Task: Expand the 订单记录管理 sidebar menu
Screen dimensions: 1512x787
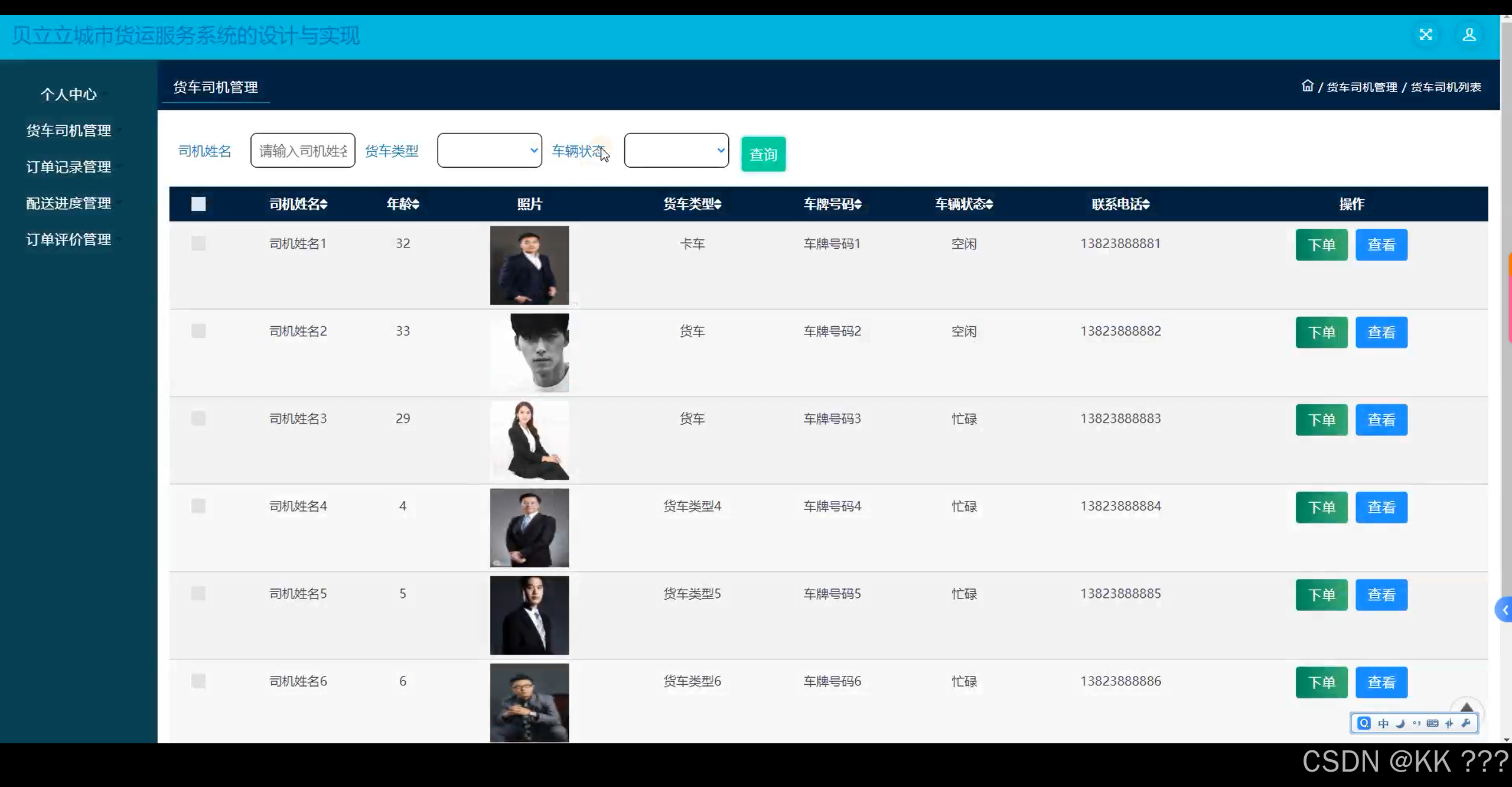Action: click(x=69, y=167)
